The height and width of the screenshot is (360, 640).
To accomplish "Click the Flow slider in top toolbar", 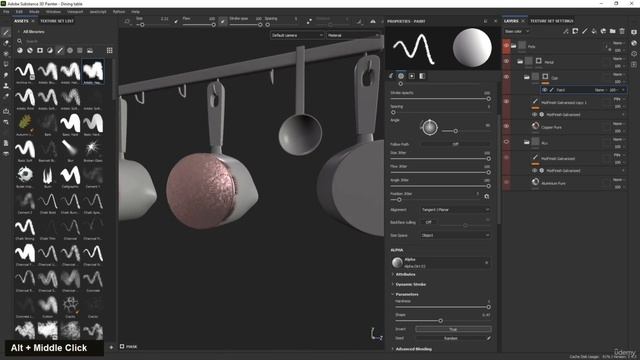I will coord(199,25).
